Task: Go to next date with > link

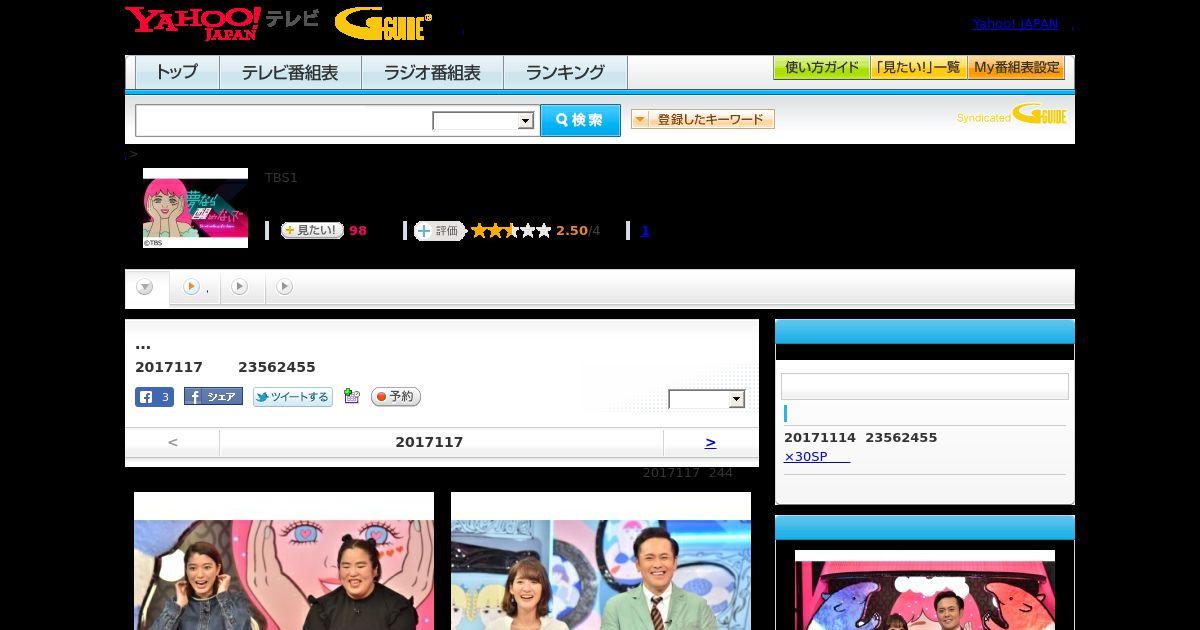Action: (x=711, y=442)
